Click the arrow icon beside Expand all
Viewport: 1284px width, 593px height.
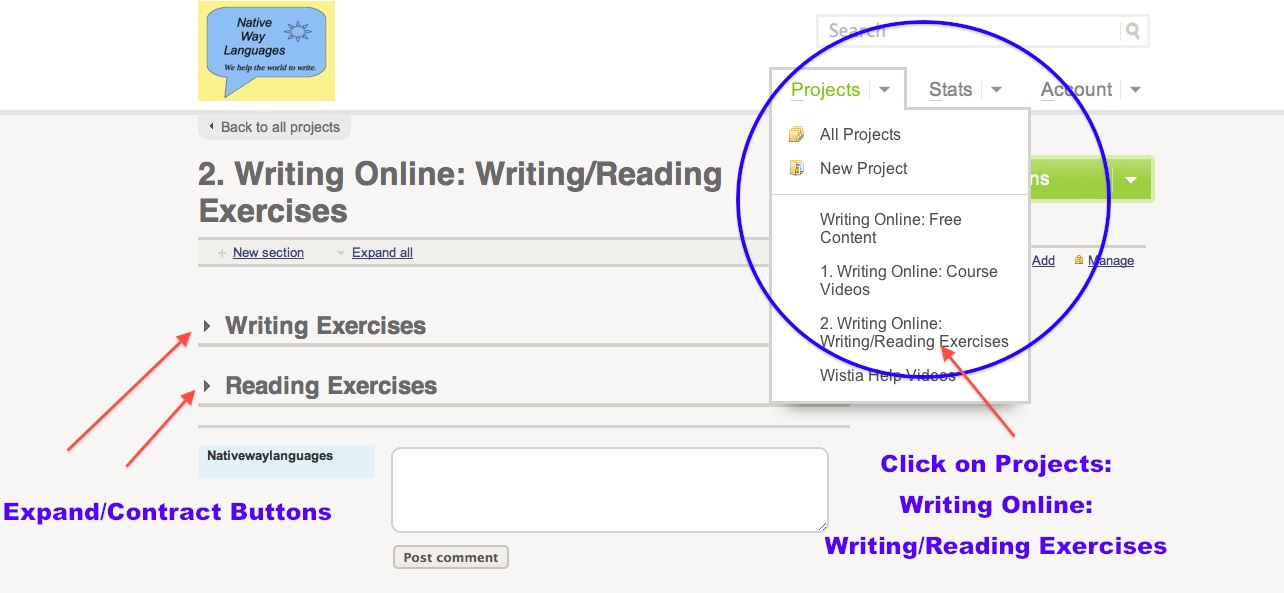pyautogui.click(x=341, y=253)
